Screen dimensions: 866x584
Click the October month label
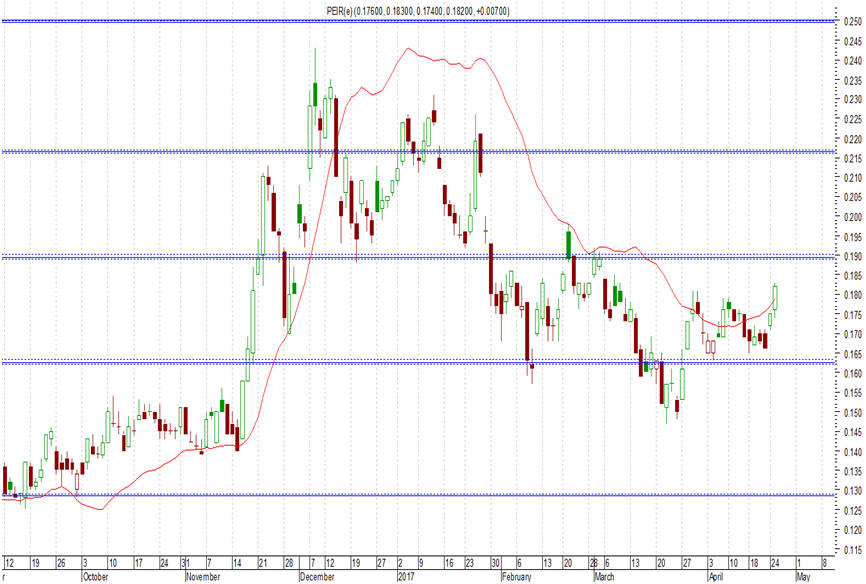[96, 577]
